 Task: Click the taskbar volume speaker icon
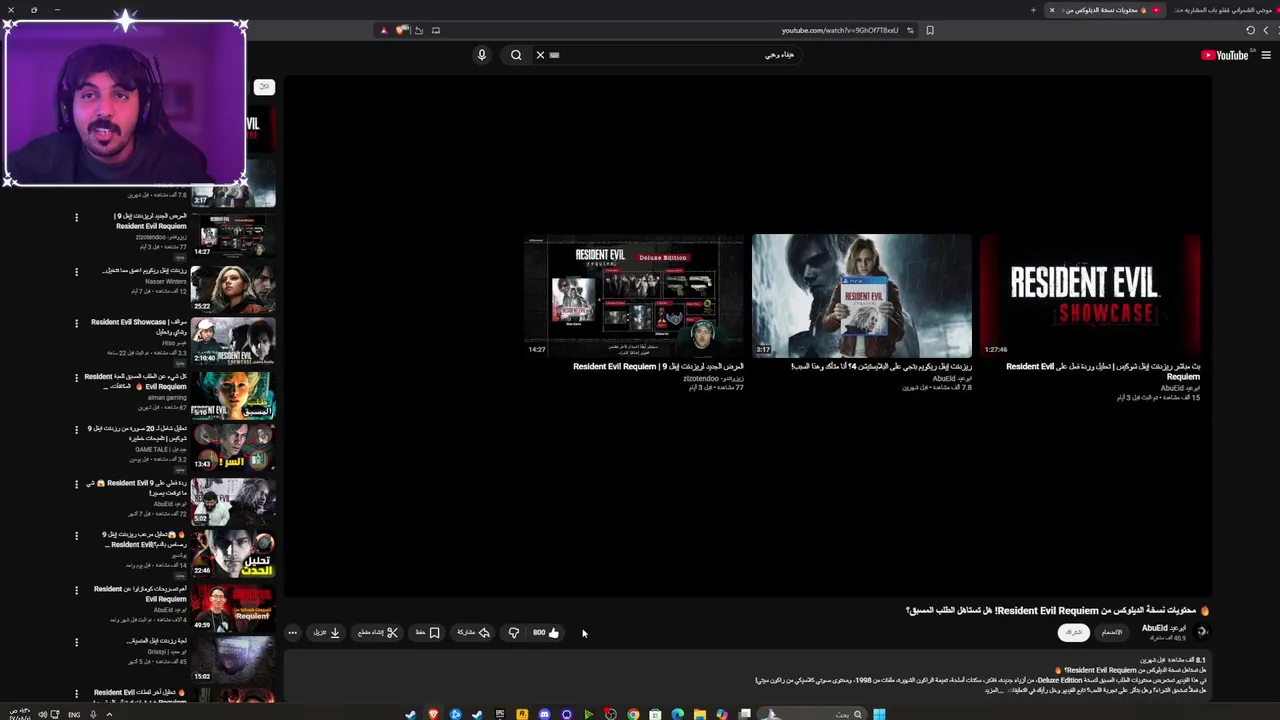pyautogui.click(x=42, y=714)
